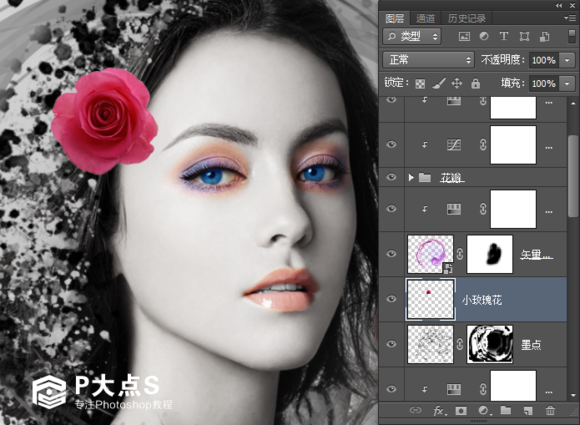Collapse panel using double-arrow icon
The width and height of the screenshot is (580, 425).
tap(559, 5)
